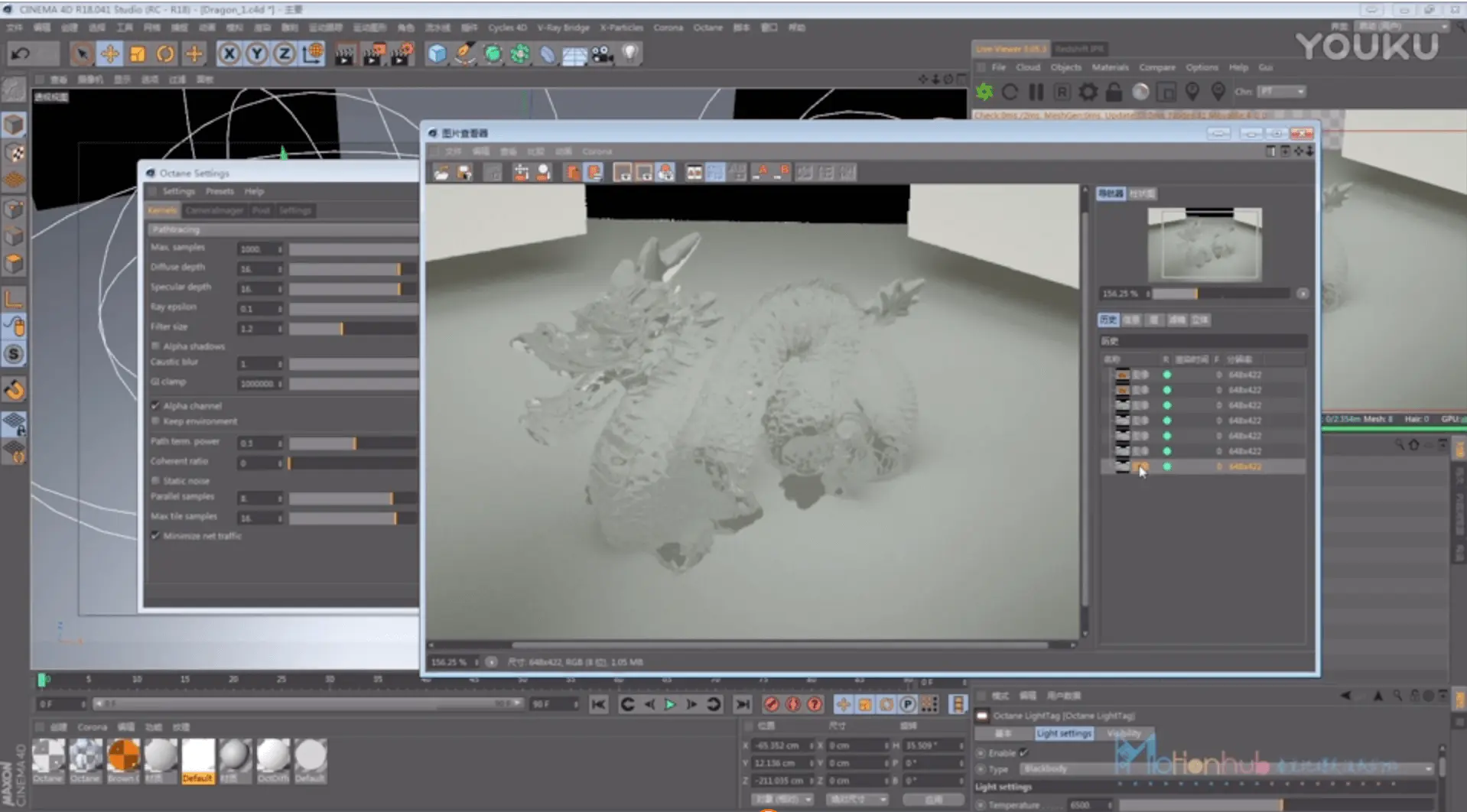Click the Filter size slider

click(352, 329)
